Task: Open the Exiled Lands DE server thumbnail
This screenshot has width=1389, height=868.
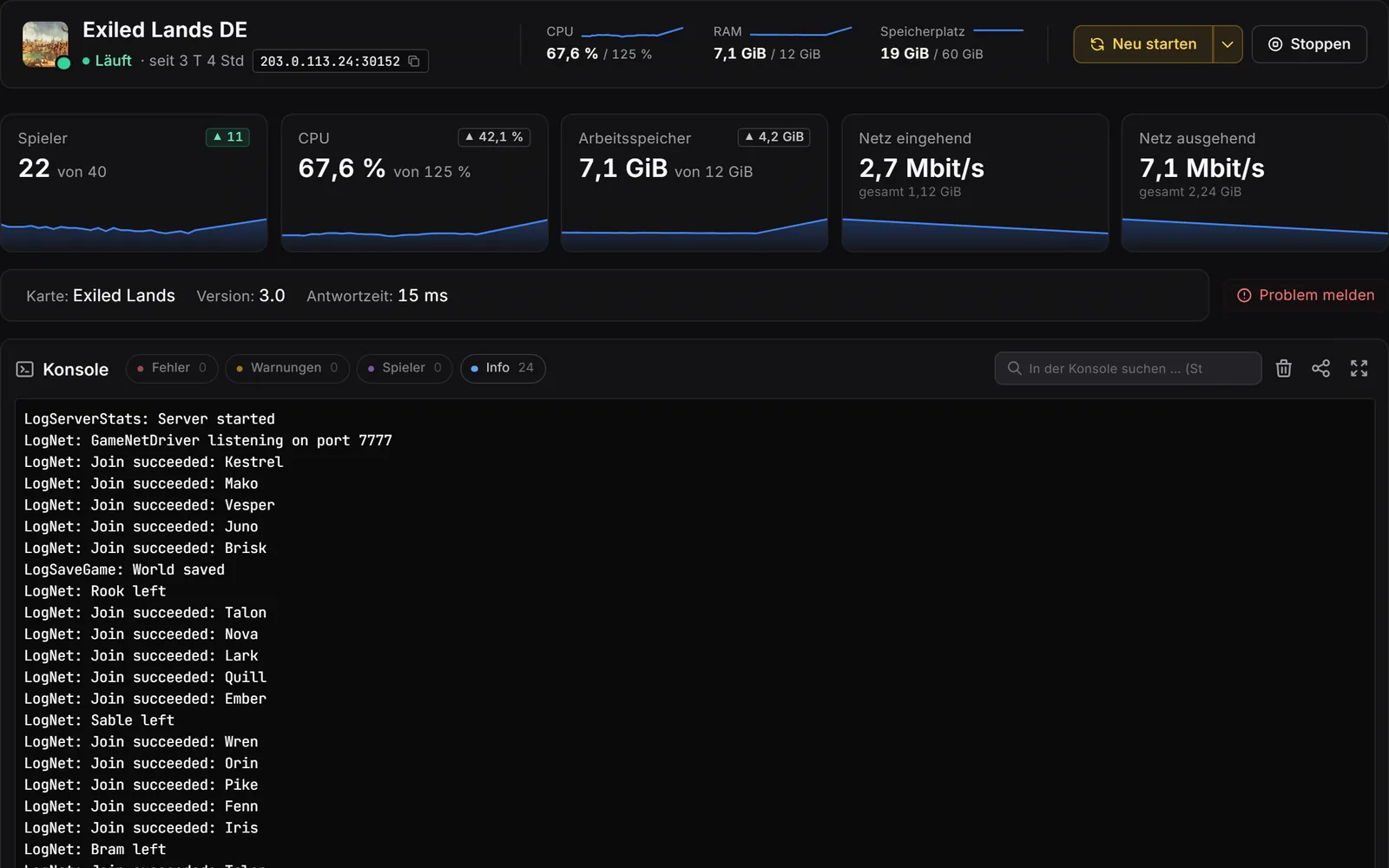Action: [x=45, y=44]
